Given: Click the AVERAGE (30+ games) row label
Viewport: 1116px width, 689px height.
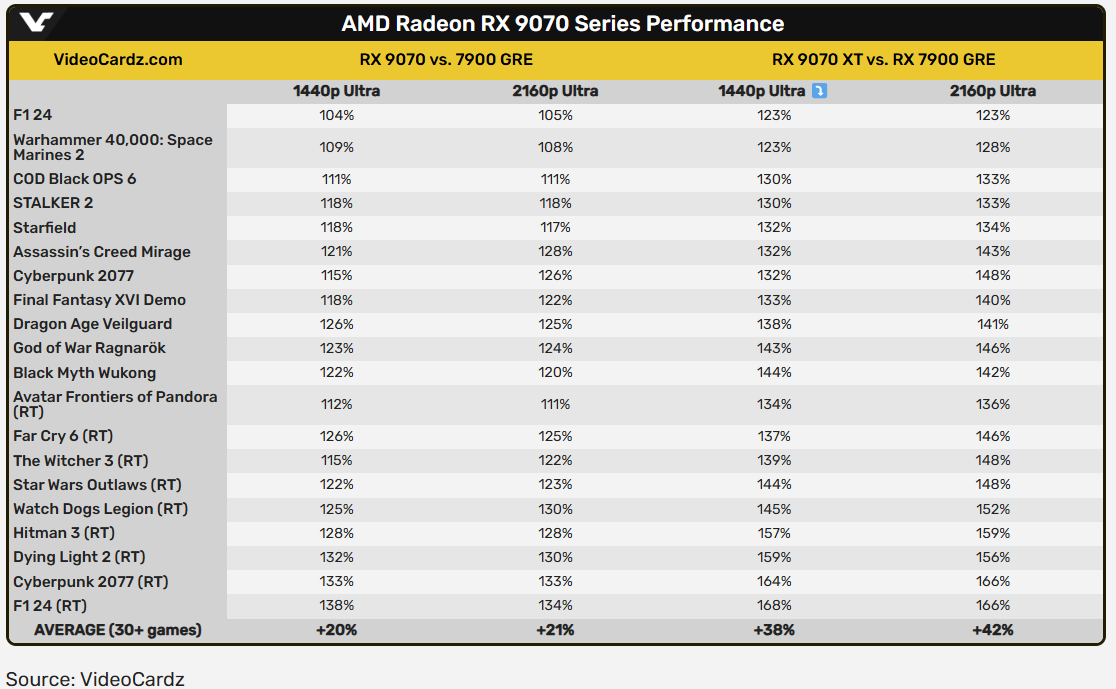Looking at the screenshot, I should 117,630.
